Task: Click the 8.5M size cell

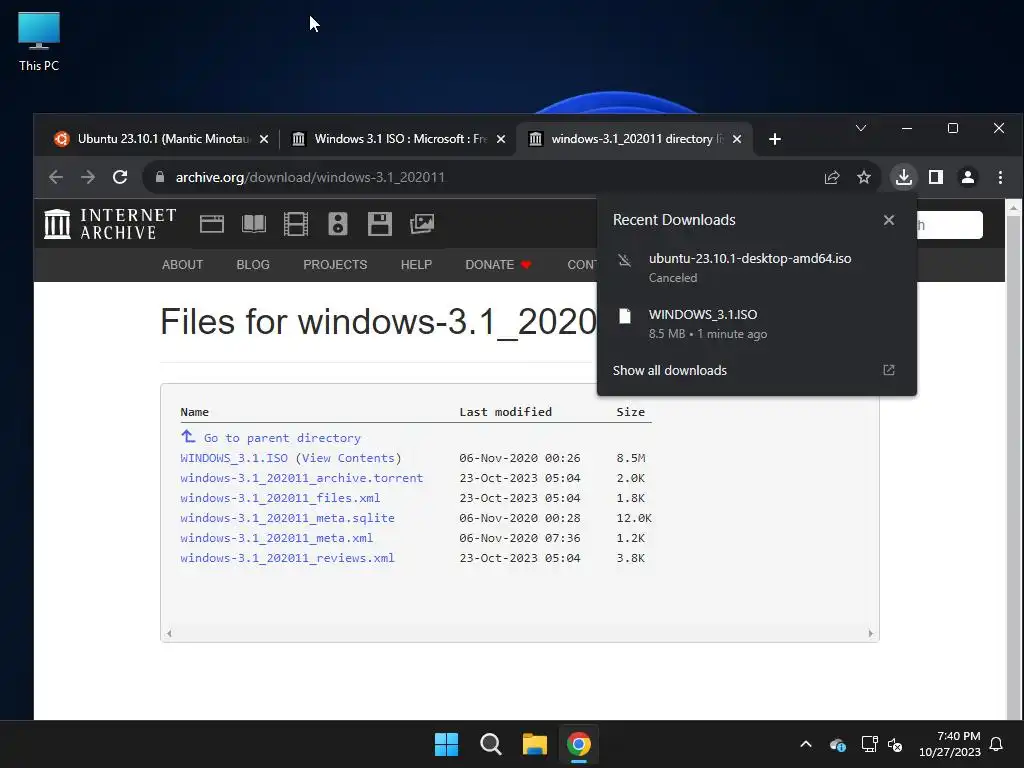Action: point(631,458)
